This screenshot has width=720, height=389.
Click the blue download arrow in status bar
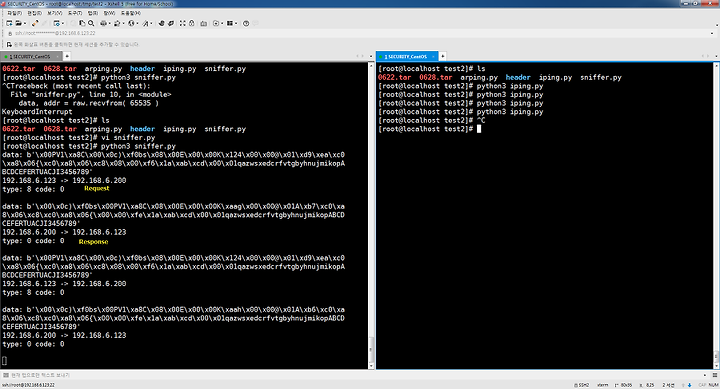coord(689,385)
